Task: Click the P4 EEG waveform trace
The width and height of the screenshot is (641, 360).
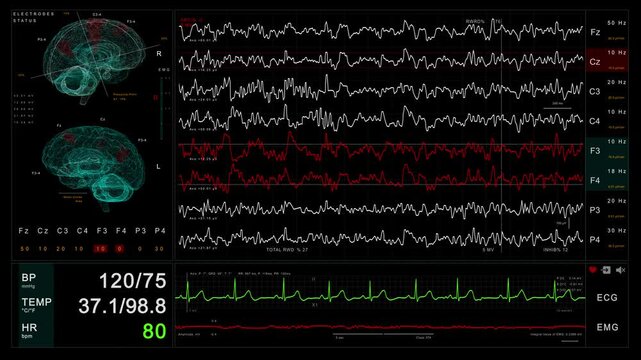Action: (381, 238)
